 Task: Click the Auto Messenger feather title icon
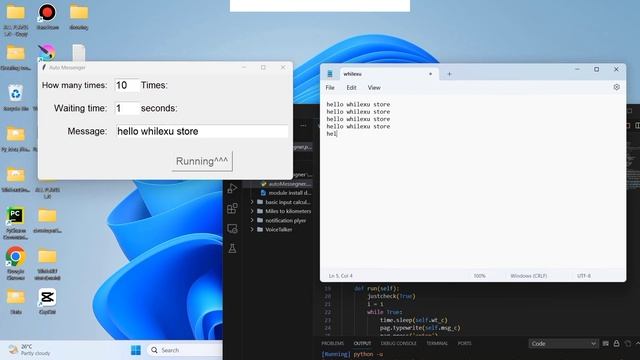(44, 67)
